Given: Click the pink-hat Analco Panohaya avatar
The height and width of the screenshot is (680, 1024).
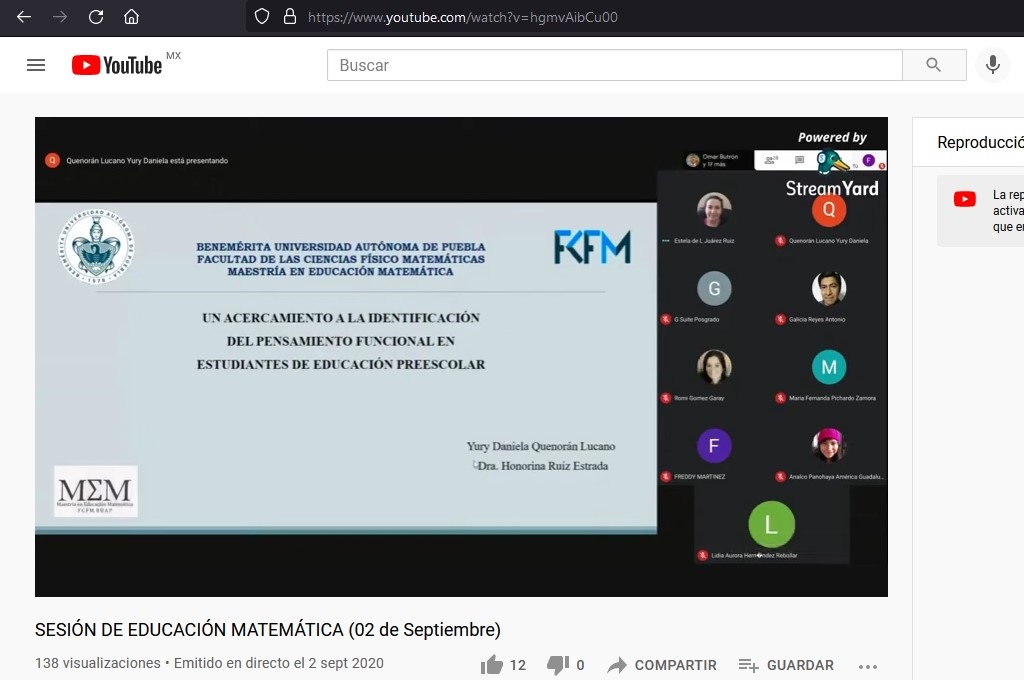Looking at the screenshot, I should tap(829, 445).
